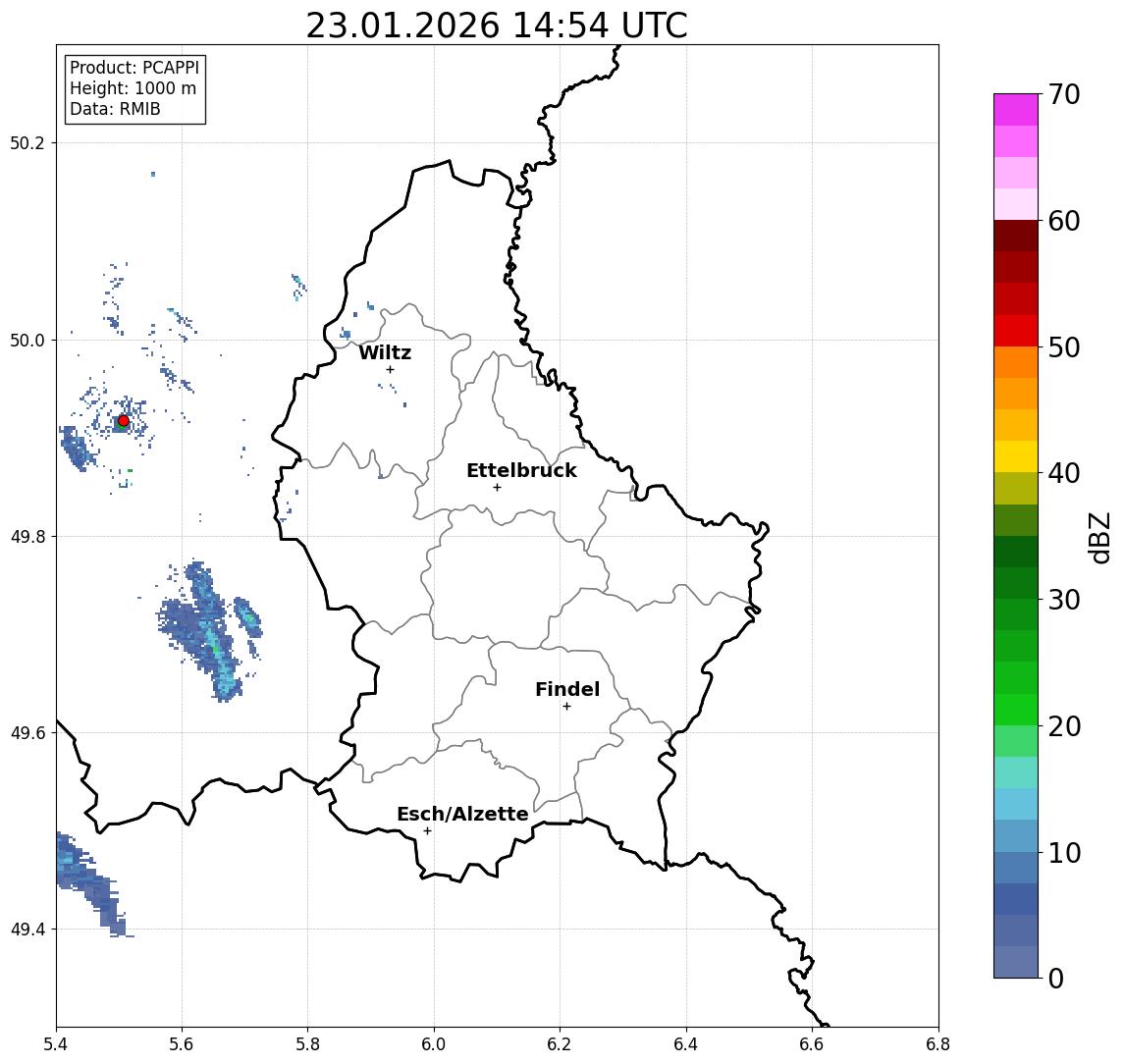Screen dimensions: 1124x1064
Task: Click the x-axis longitude label 6.8
Action: tap(937, 1044)
